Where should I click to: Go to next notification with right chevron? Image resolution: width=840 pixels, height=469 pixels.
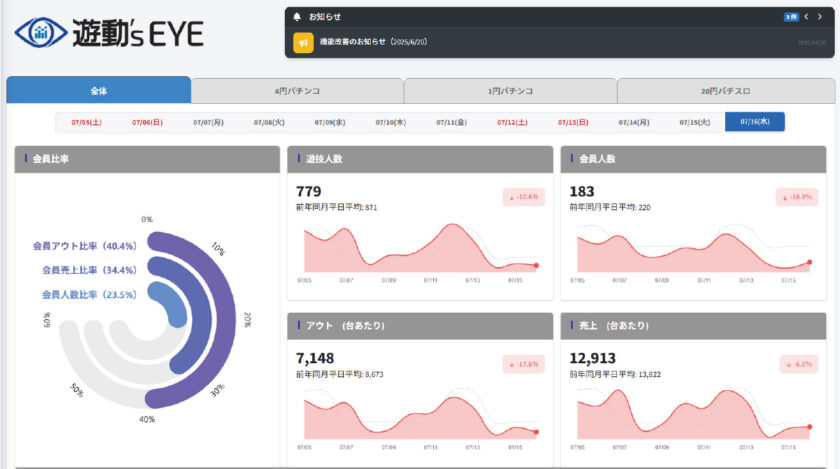point(820,17)
